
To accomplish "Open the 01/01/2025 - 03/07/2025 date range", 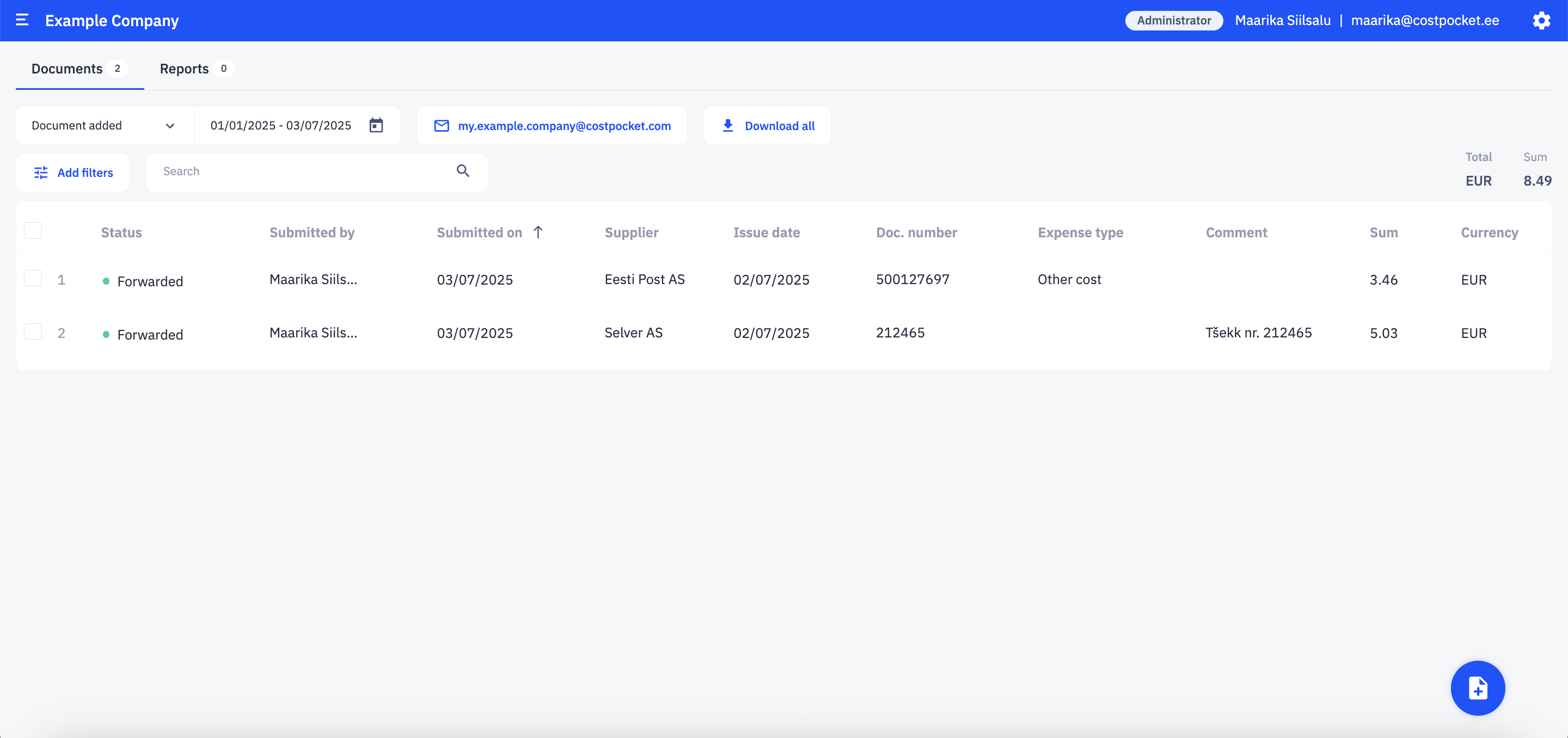I will [297, 126].
